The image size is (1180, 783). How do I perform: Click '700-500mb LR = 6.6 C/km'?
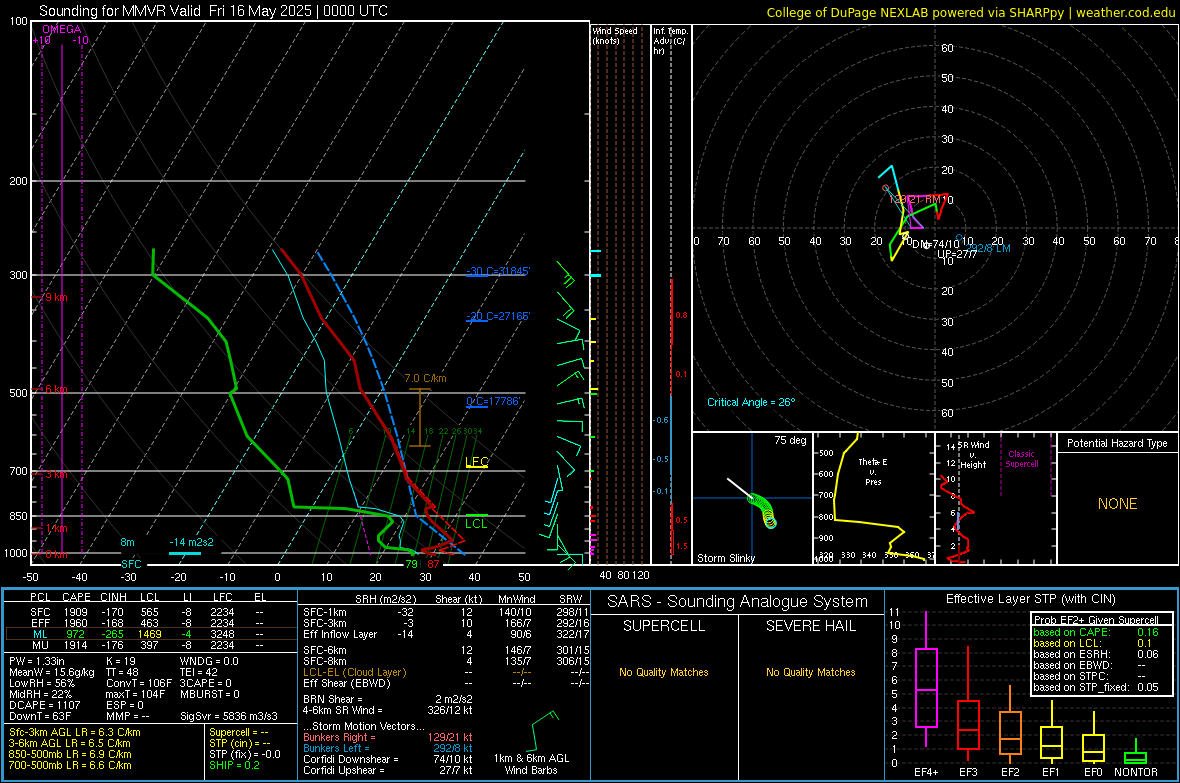point(70,765)
